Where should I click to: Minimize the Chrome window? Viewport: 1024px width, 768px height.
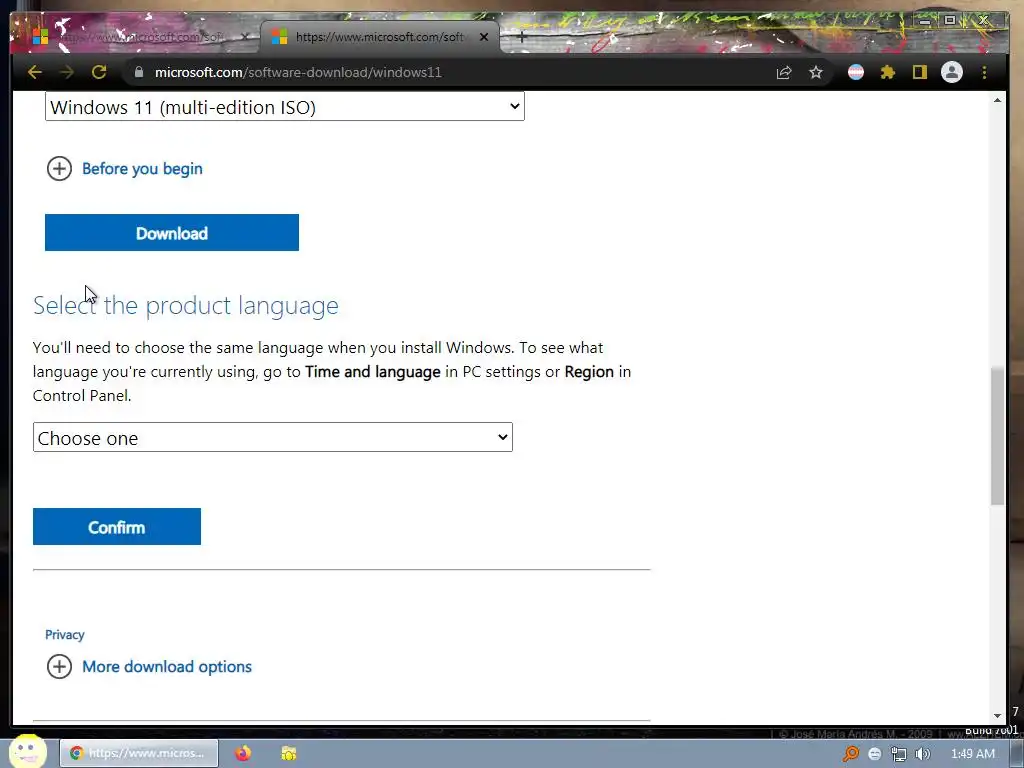[x=925, y=20]
